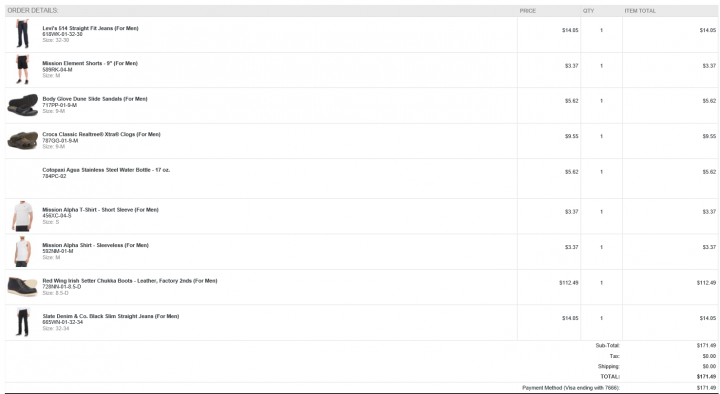
Task: Select Crocs Clogs price $9.55 in Price column
Action: point(571,136)
